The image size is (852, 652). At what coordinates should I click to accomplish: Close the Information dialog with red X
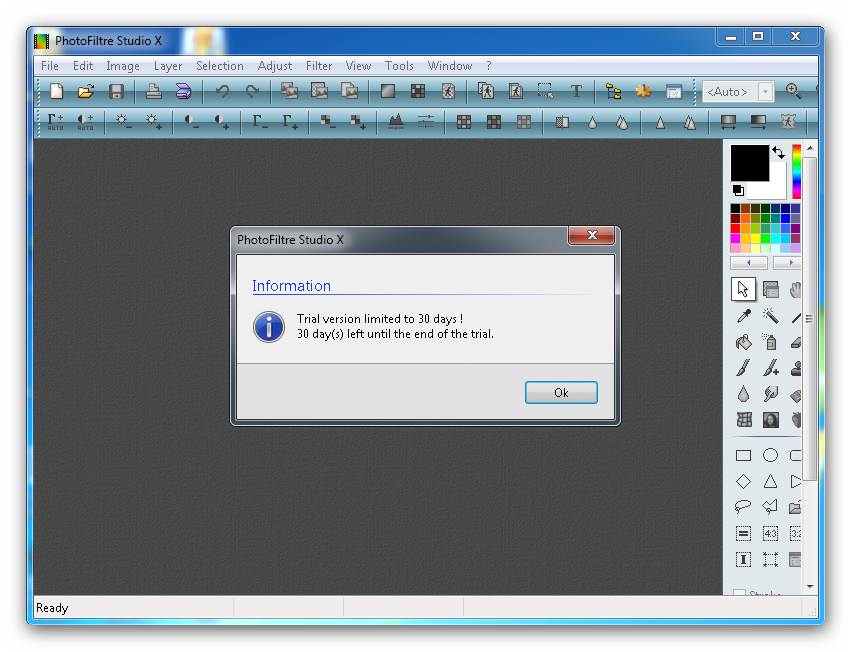(591, 235)
